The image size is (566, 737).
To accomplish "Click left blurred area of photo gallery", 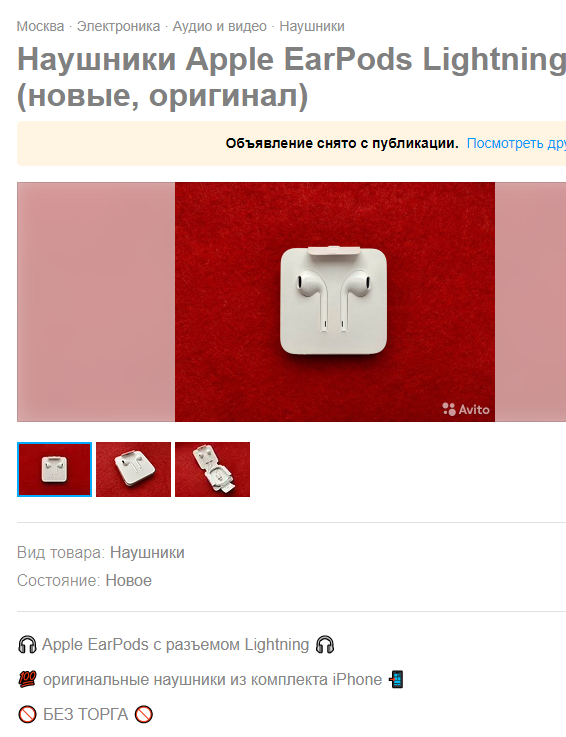I will [x=96, y=302].
